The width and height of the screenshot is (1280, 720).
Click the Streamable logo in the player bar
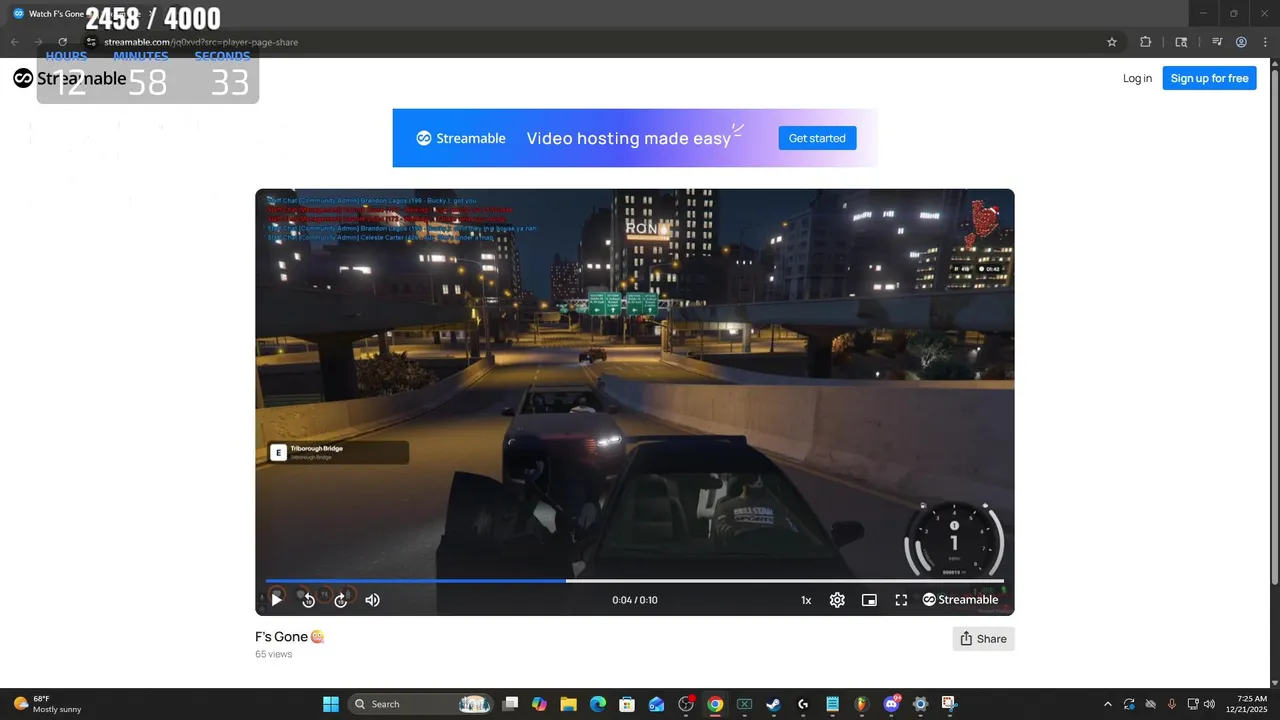click(960, 600)
